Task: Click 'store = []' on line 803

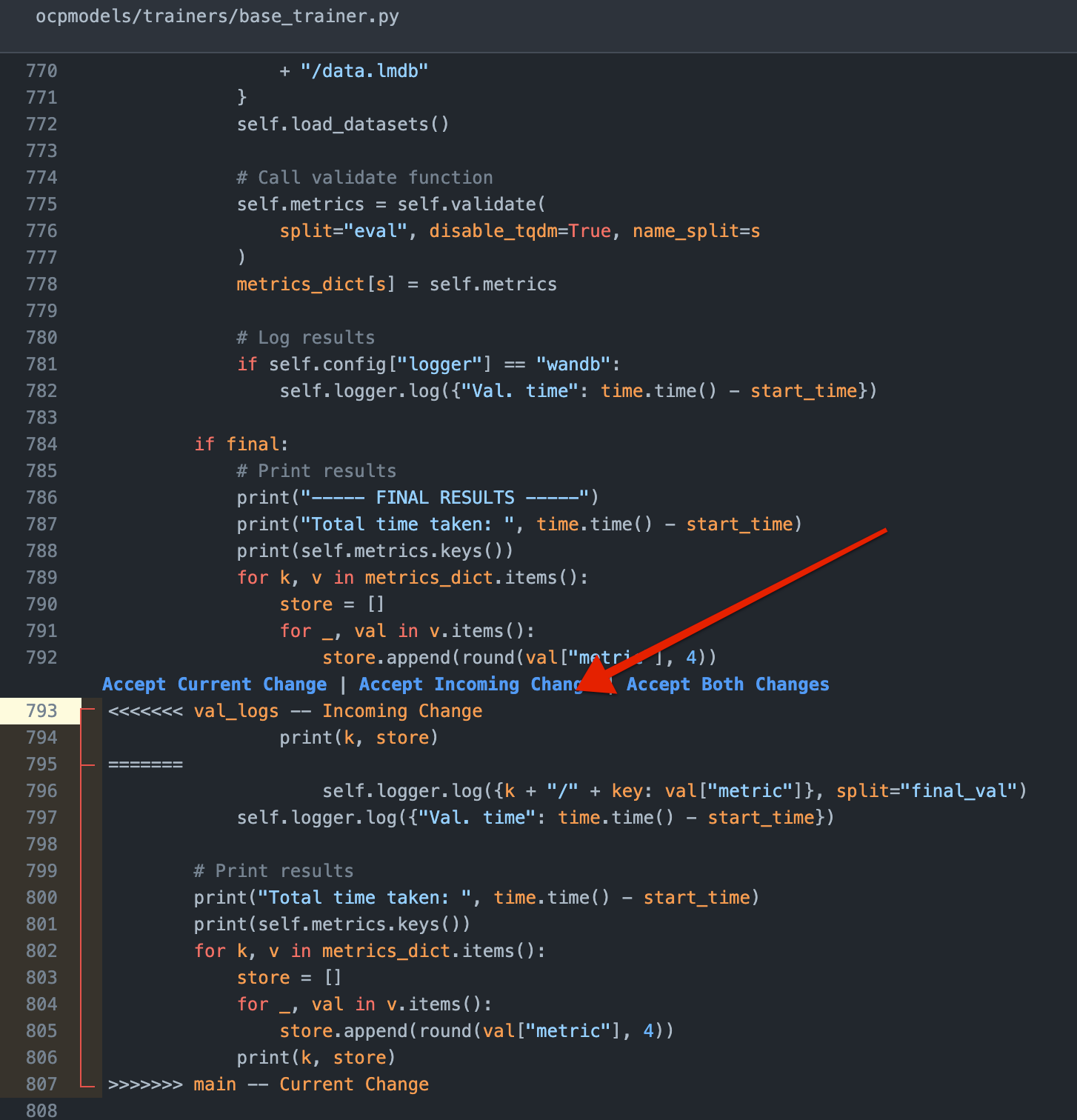Action: pyautogui.click(x=289, y=978)
